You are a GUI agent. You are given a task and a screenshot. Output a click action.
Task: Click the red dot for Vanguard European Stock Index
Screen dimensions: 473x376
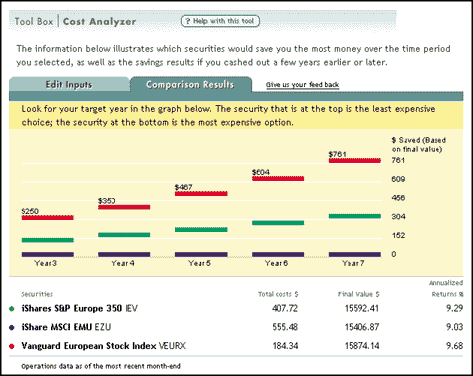point(12,346)
